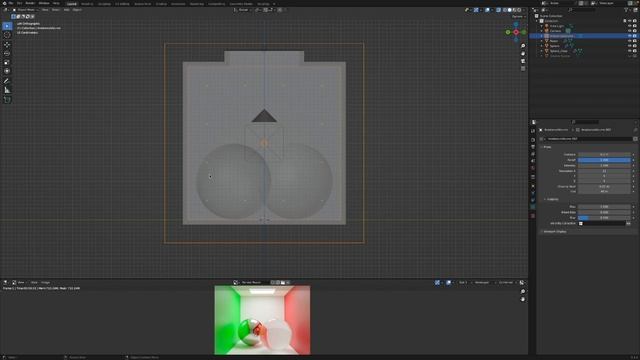This screenshot has height=360, width=640.
Task: Select the Room object in outliner
Action: (x=553, y=41)
